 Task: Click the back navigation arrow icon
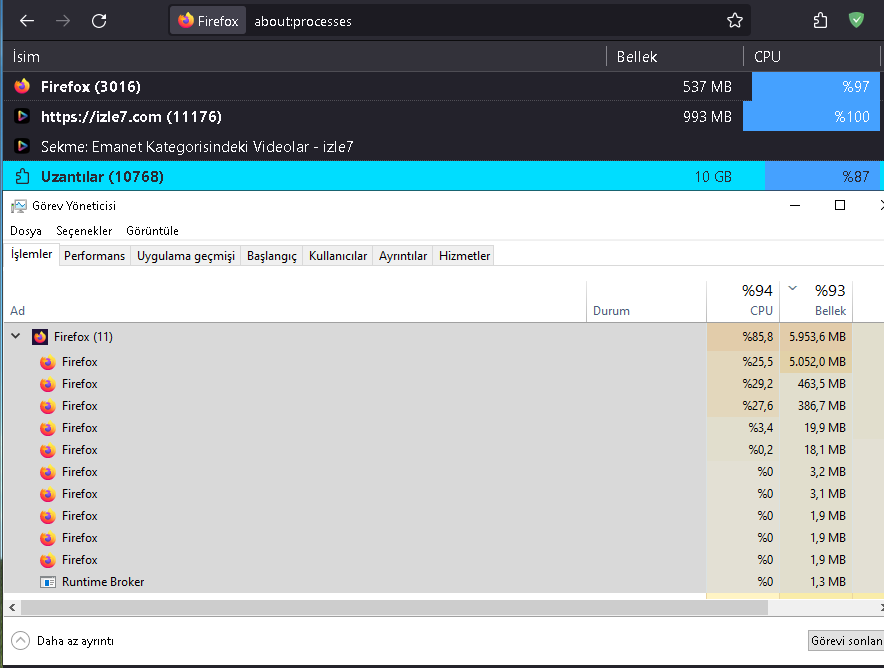pyautogui.click(x=26, y=20)
